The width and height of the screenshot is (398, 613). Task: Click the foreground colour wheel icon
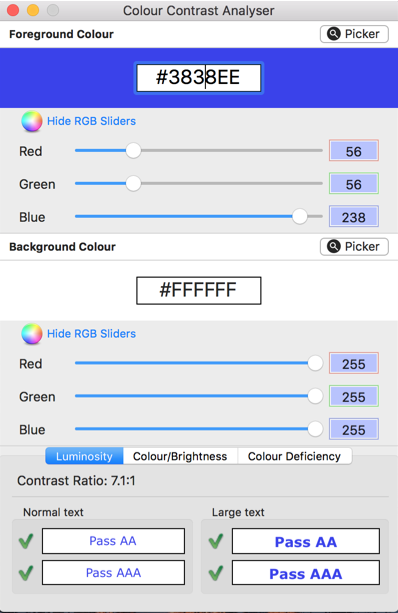[x=32, y=121]
